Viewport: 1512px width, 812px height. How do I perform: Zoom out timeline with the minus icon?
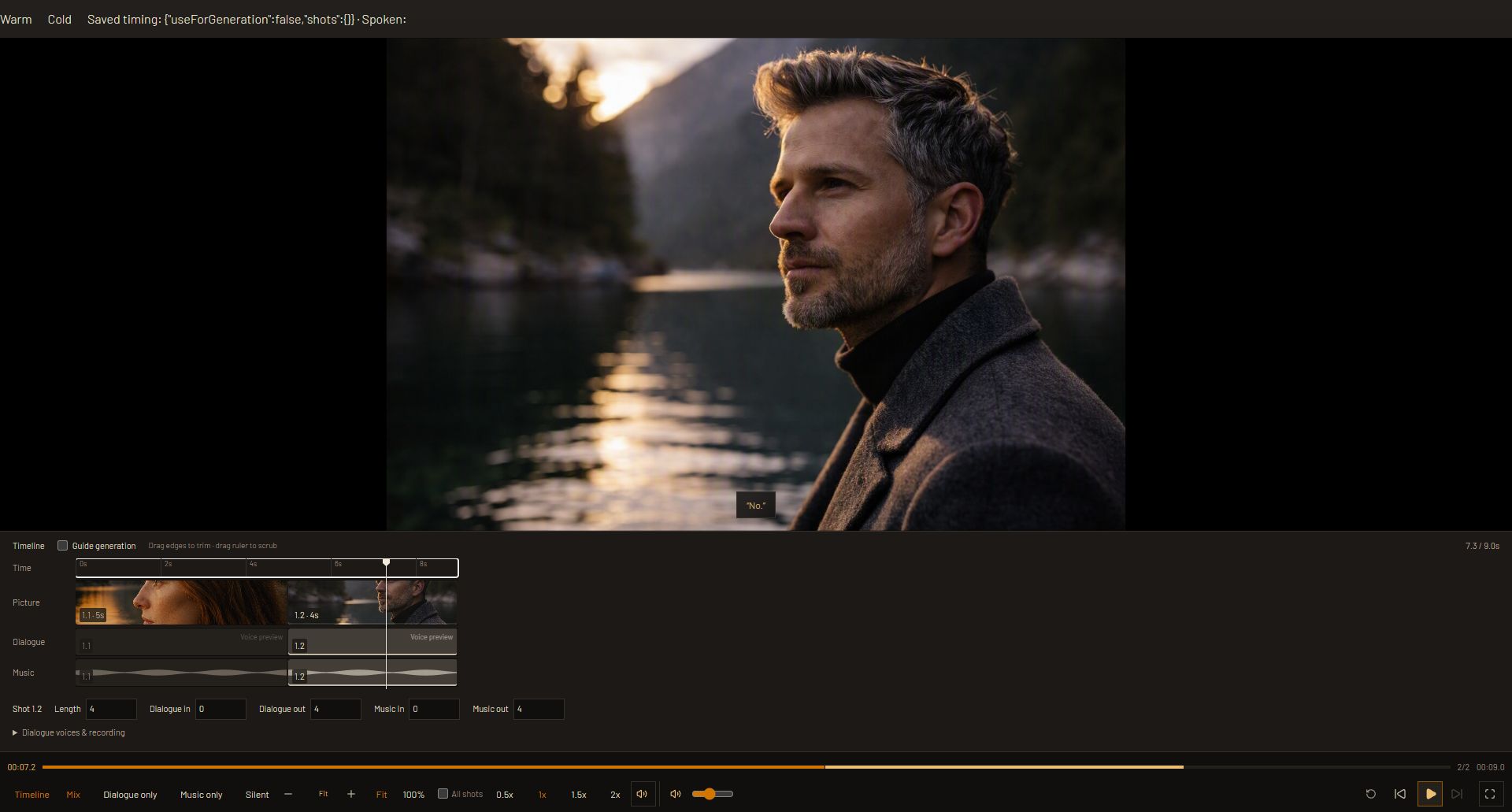tap(288, 794)
